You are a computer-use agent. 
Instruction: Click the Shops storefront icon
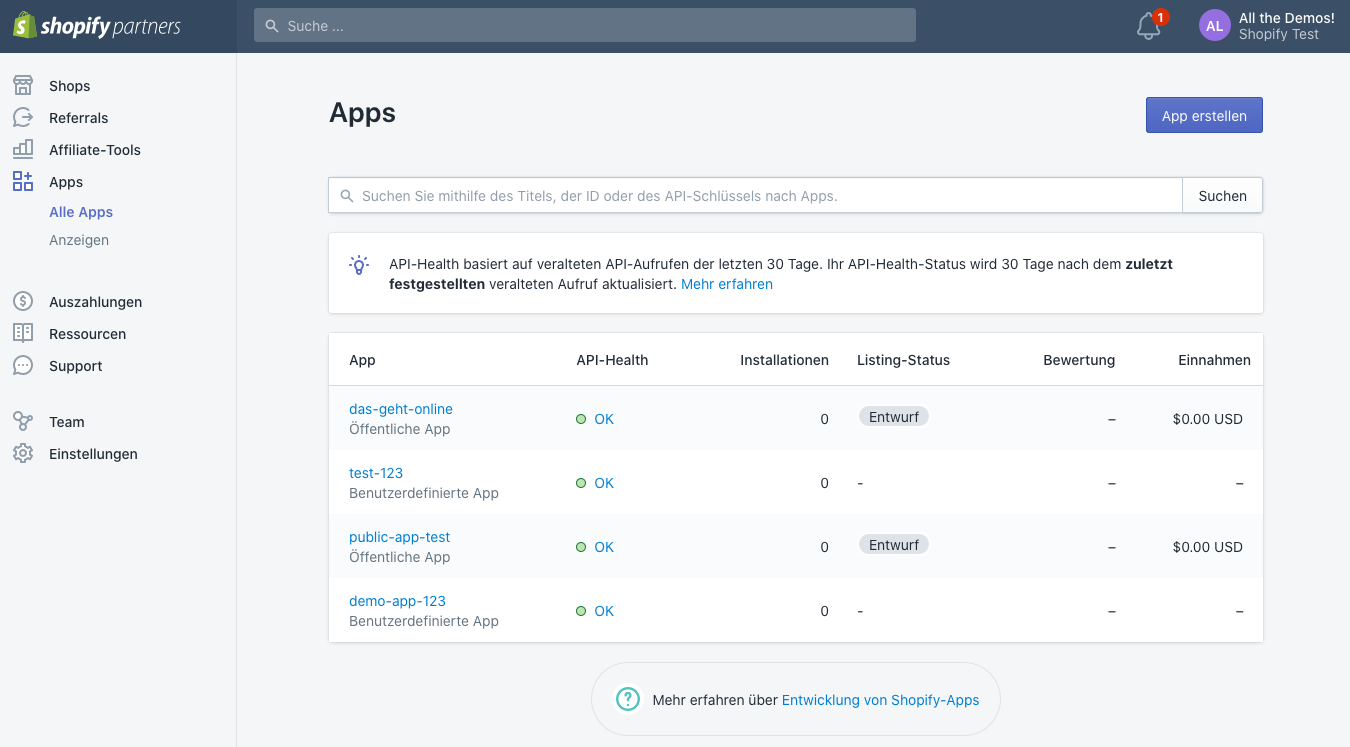(x=23, y=86)
